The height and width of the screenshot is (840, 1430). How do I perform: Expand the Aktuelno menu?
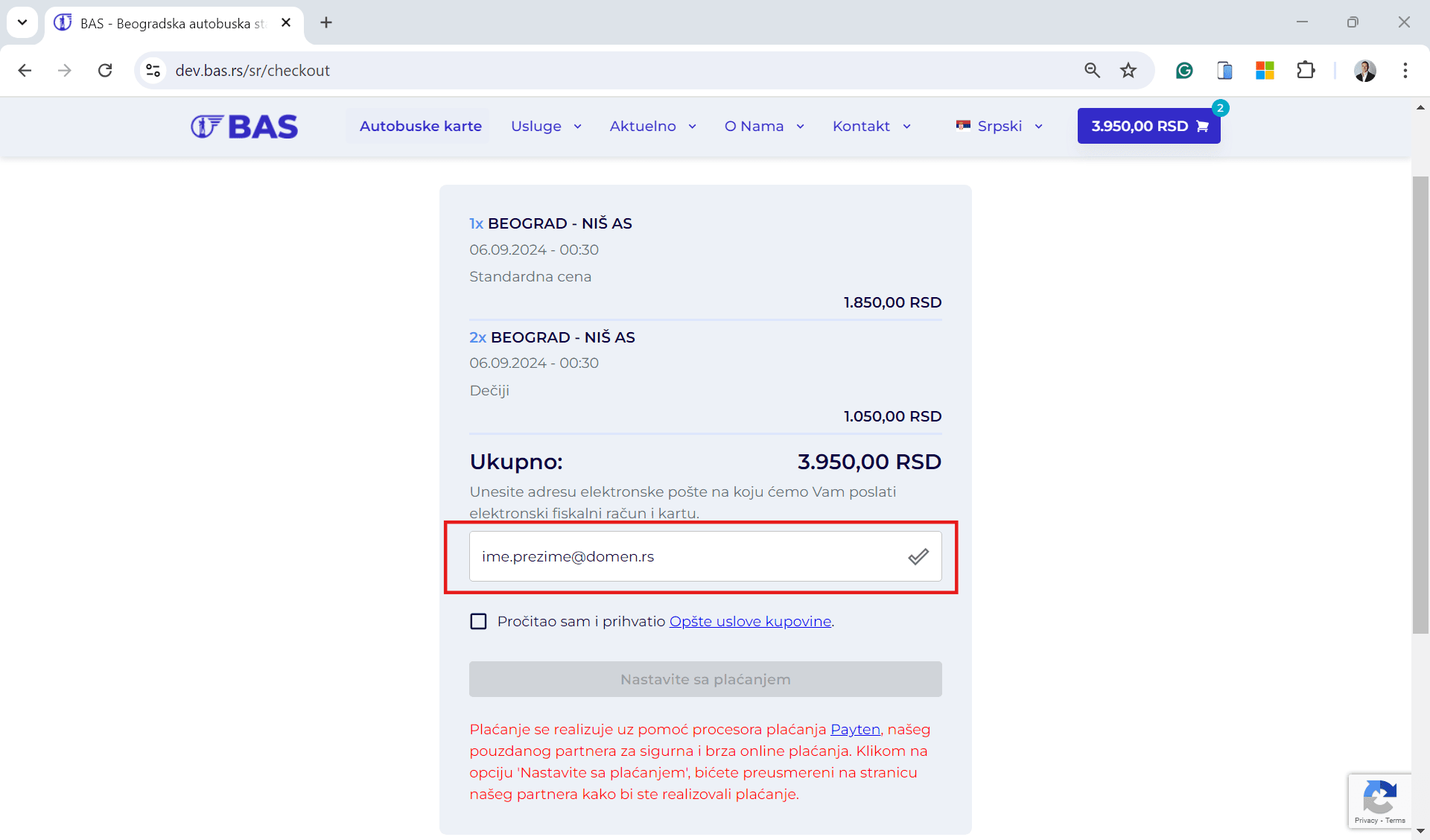pyautogui.click(x=652, y=126)
